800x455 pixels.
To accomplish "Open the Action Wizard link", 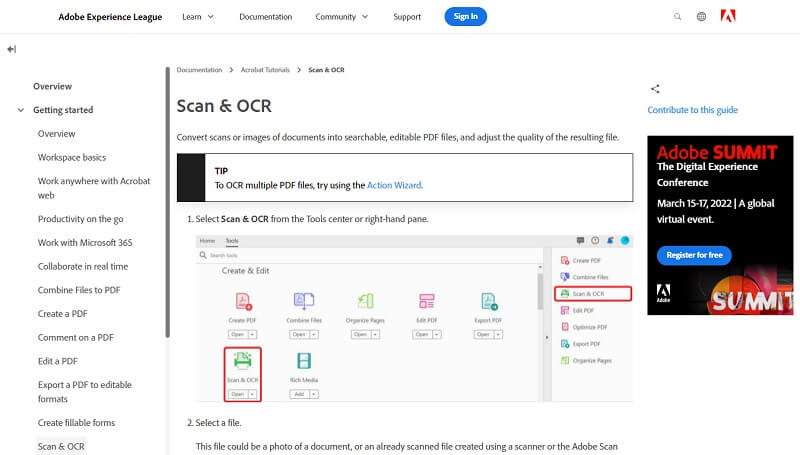I will 394,185.
